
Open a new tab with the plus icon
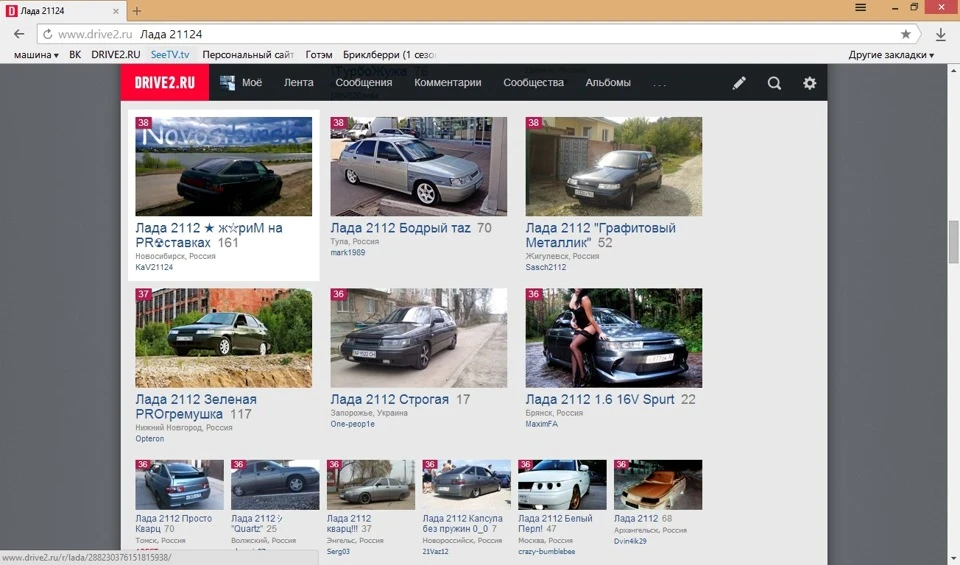click(137, 11)
